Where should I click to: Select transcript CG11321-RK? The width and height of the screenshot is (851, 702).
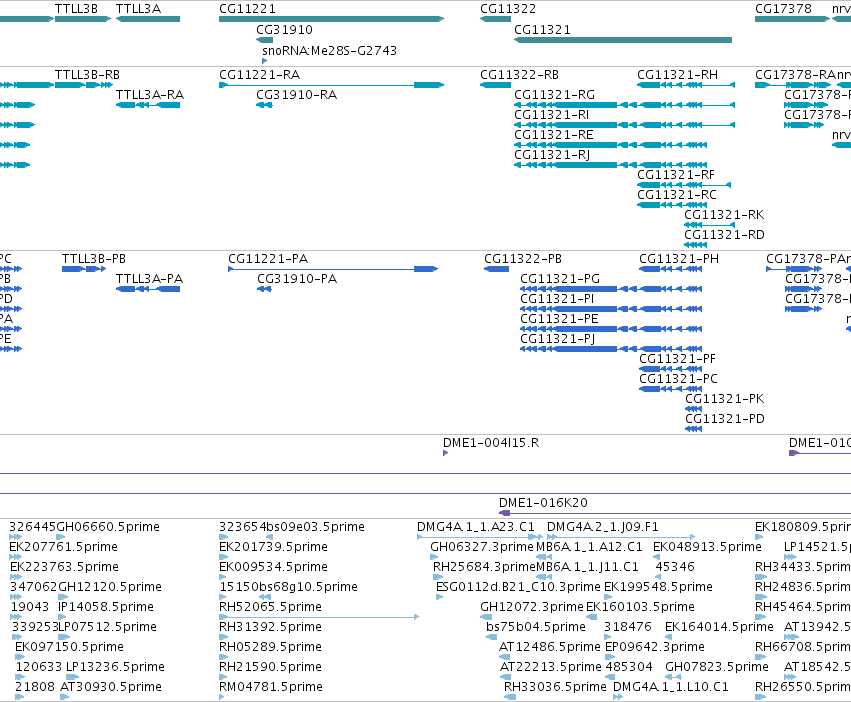coord(724,214)
